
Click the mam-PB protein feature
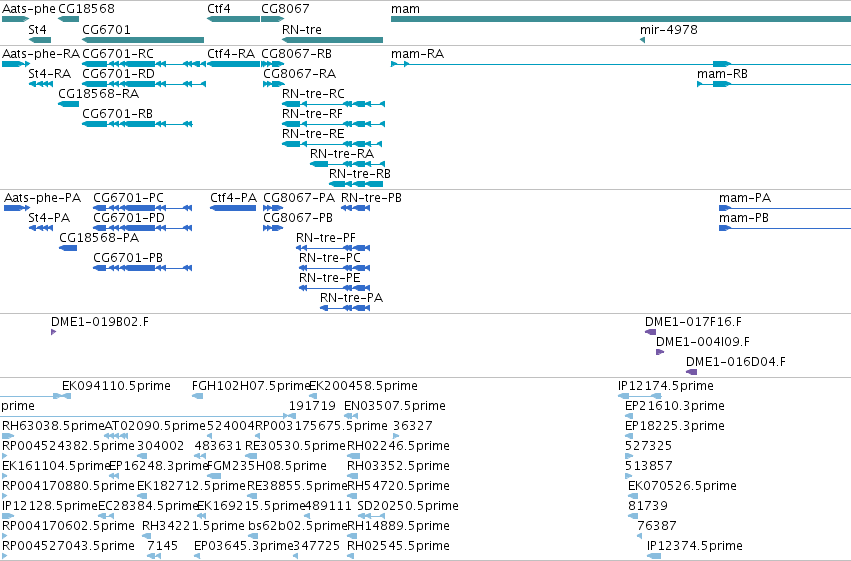[x=785, y=228]
